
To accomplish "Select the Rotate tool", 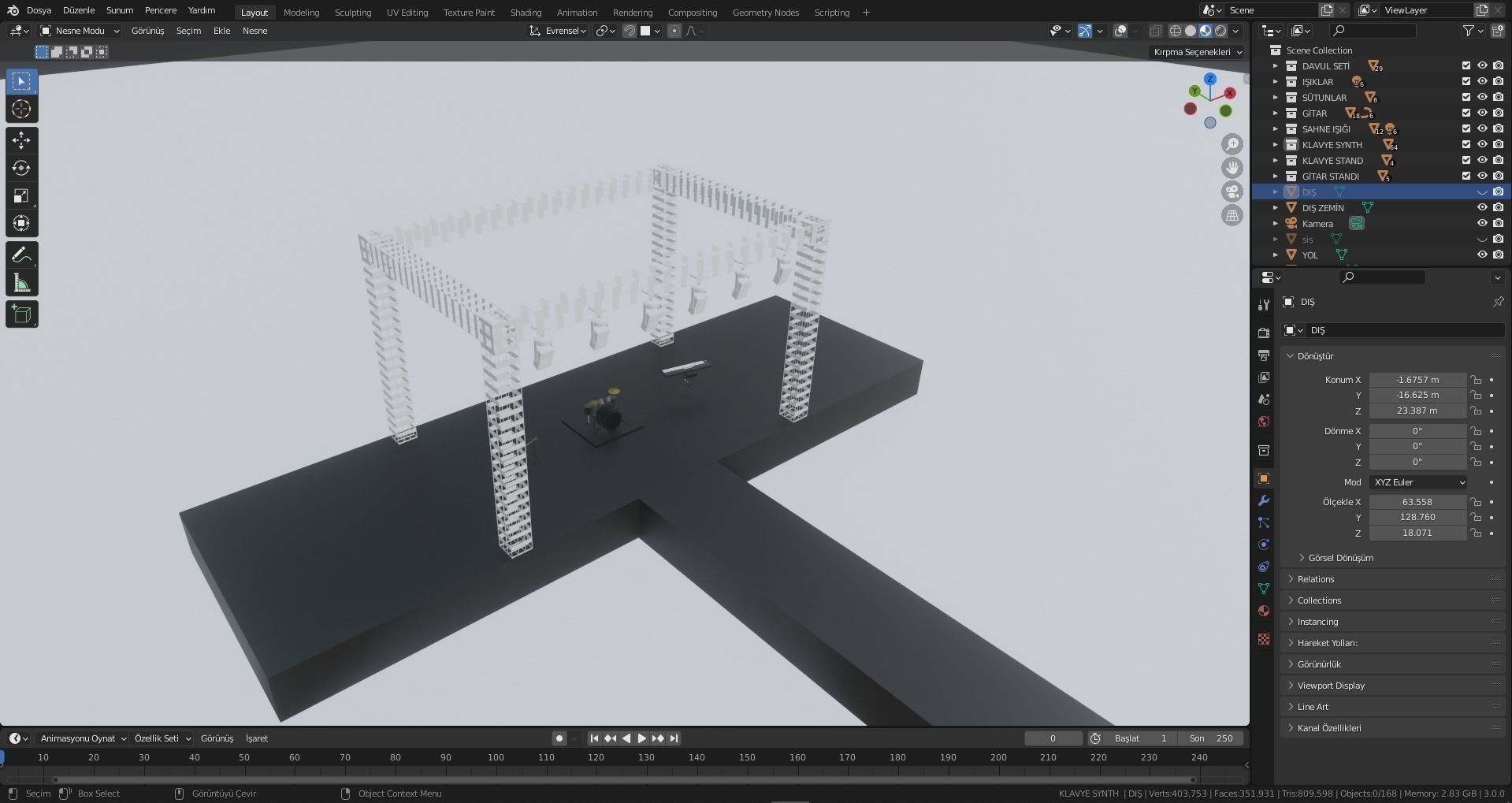I will 22,168.
